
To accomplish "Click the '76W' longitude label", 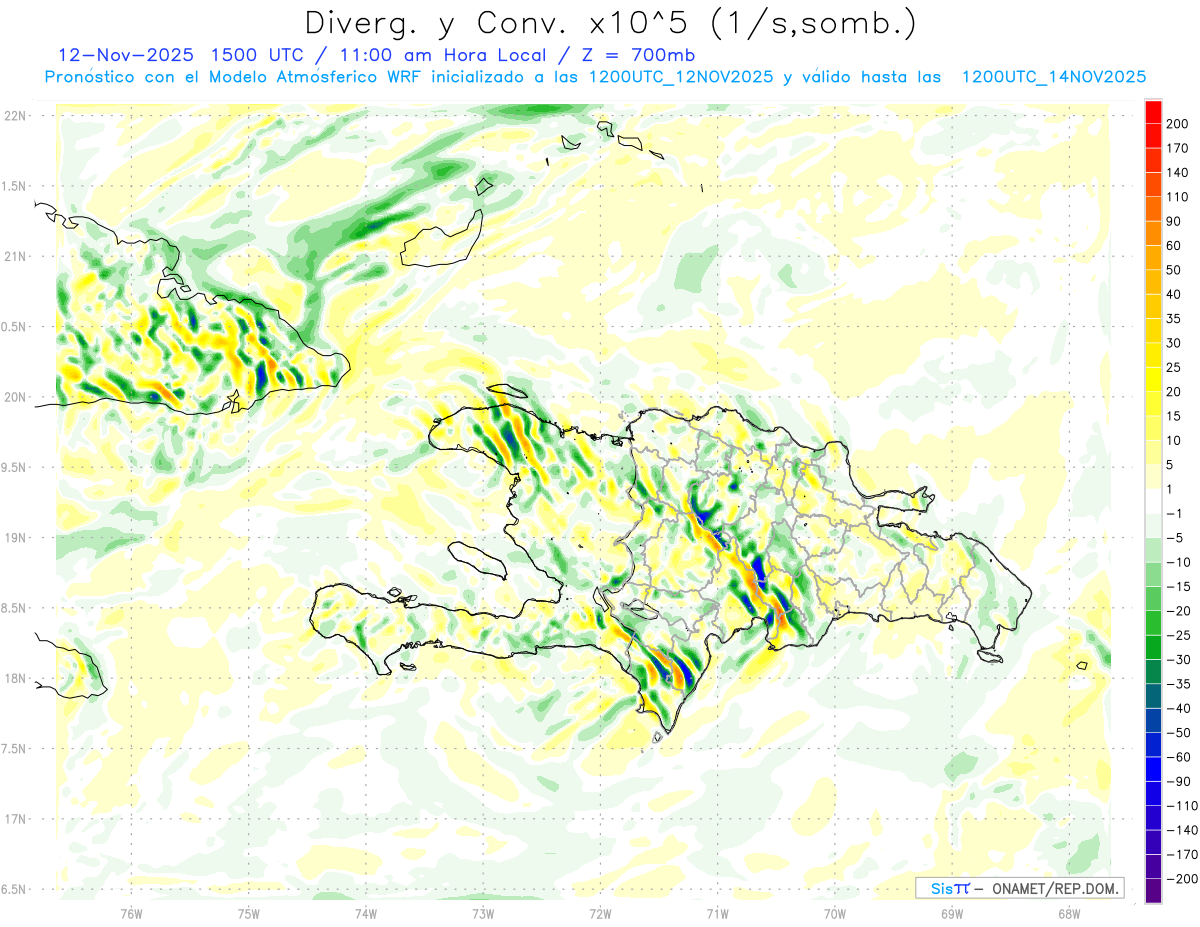I will point(131,913).
